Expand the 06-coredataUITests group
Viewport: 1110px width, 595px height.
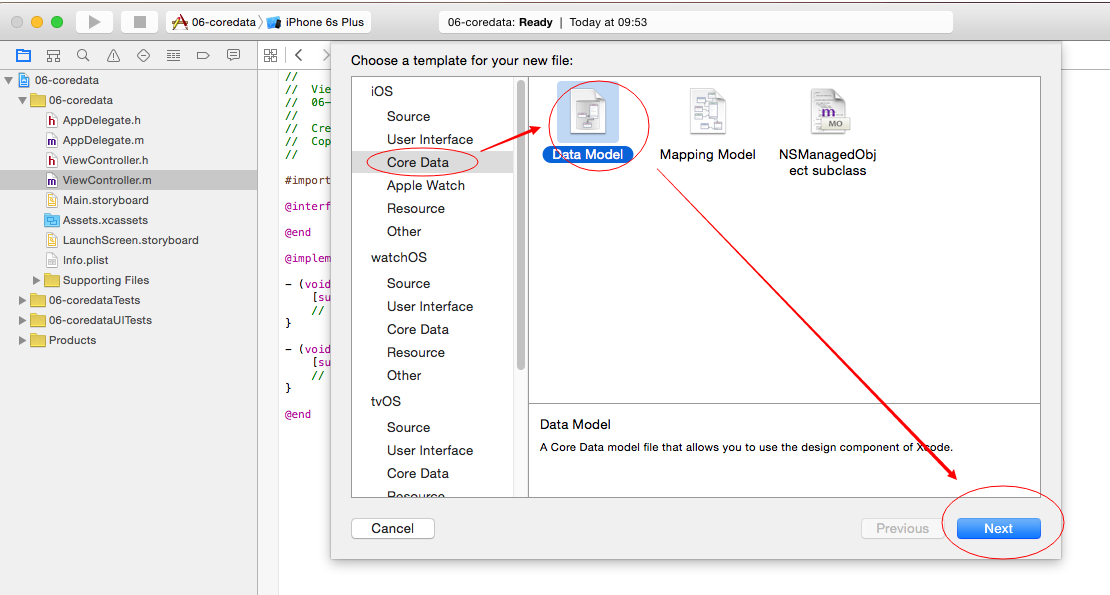pyautogui.click(x=22, y=320)
